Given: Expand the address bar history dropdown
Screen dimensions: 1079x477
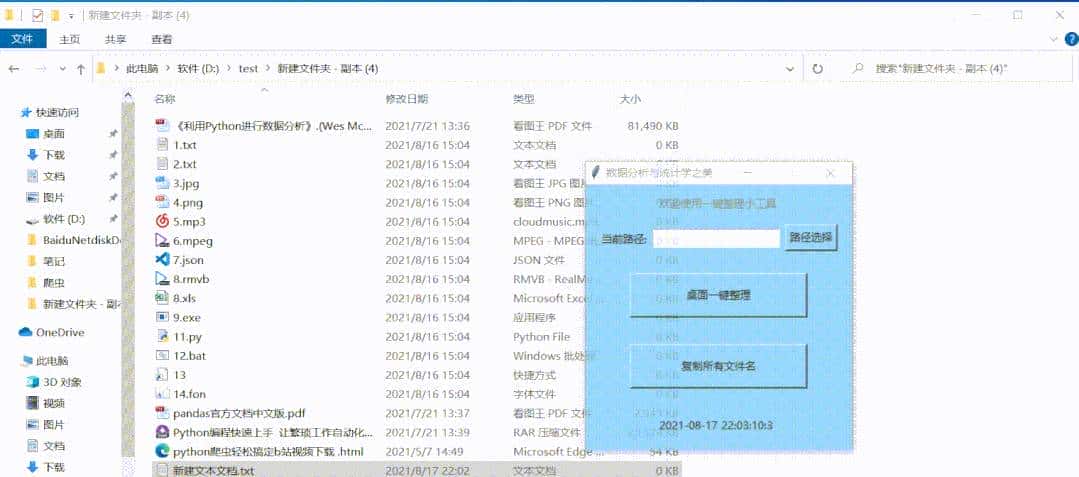Looking at the screenshot, I should tap(790, 69).
